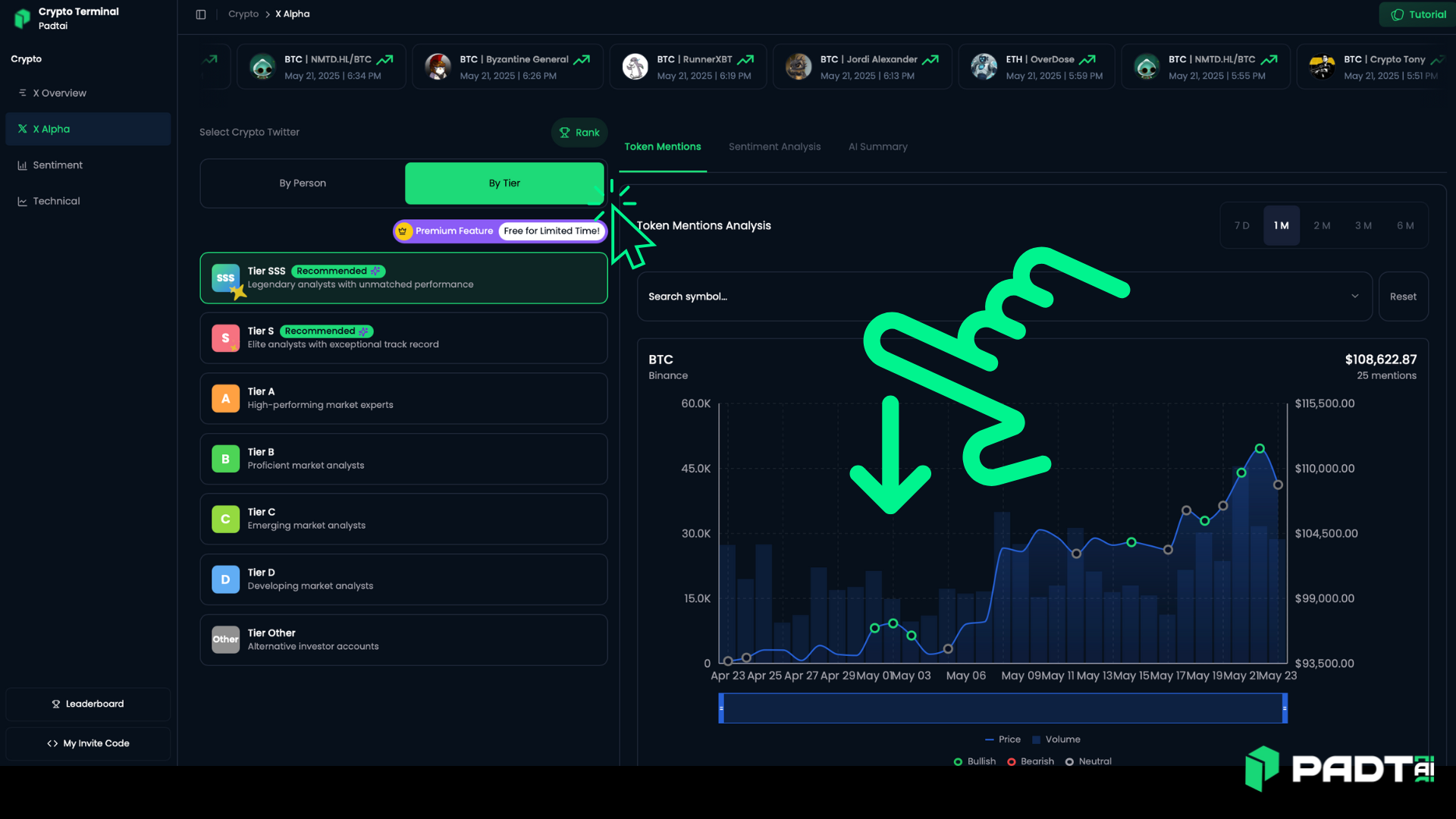Click the chart range slider left handle
The width and height of the screenshot is (1456, 819).
[x=721, y=708]
